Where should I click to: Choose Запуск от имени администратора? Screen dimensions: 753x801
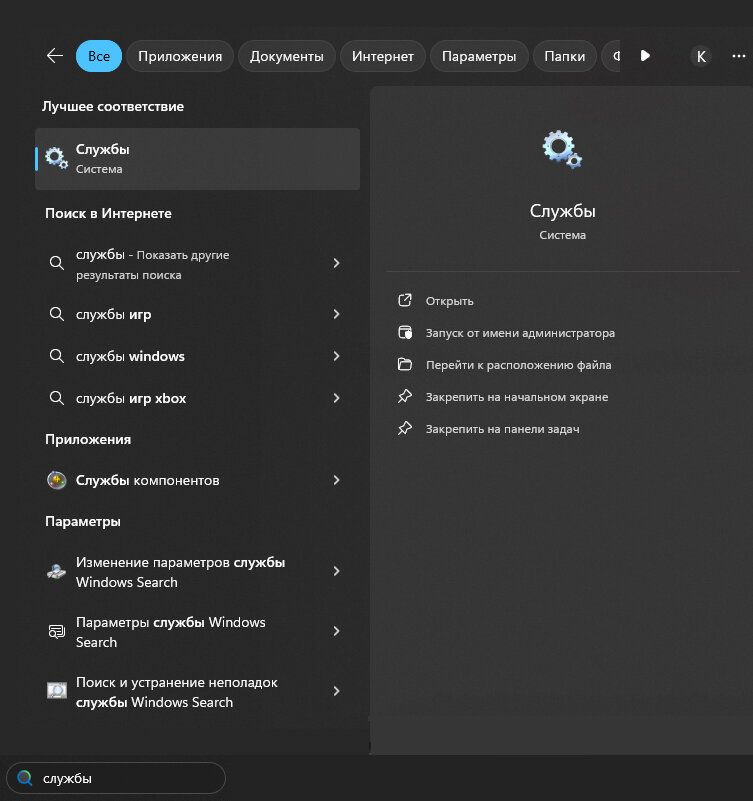[x=520, y=333]
